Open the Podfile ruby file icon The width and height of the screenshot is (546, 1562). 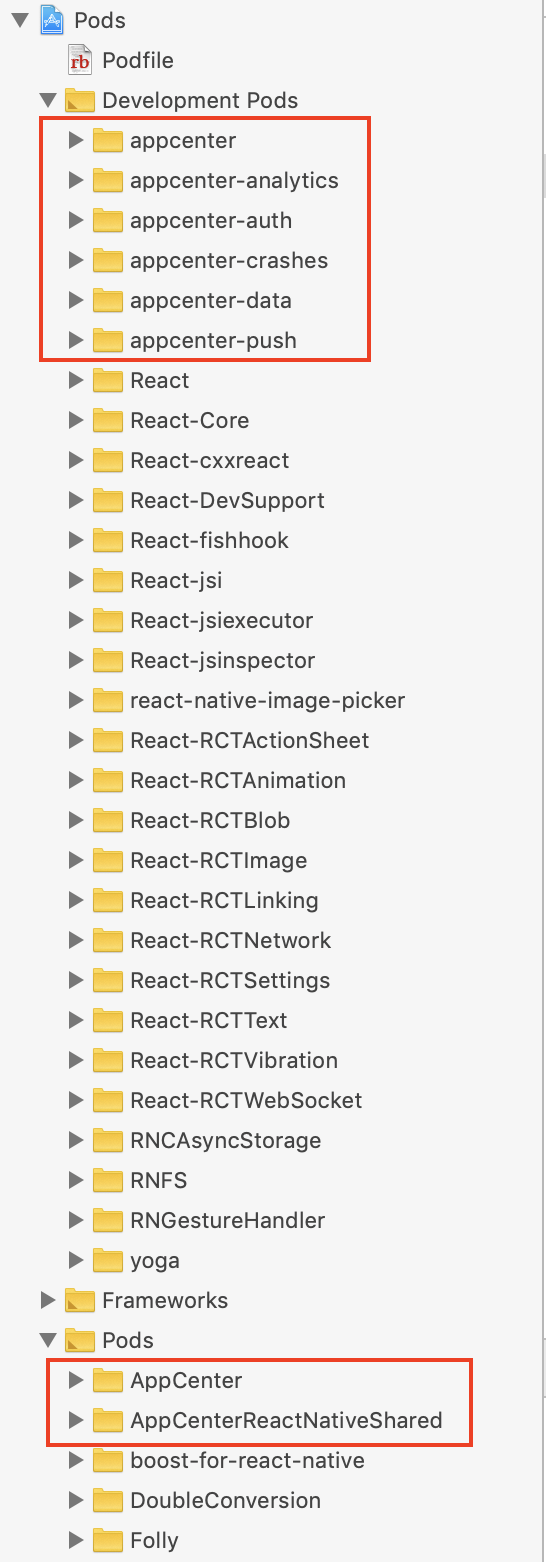tap(79, 60)
